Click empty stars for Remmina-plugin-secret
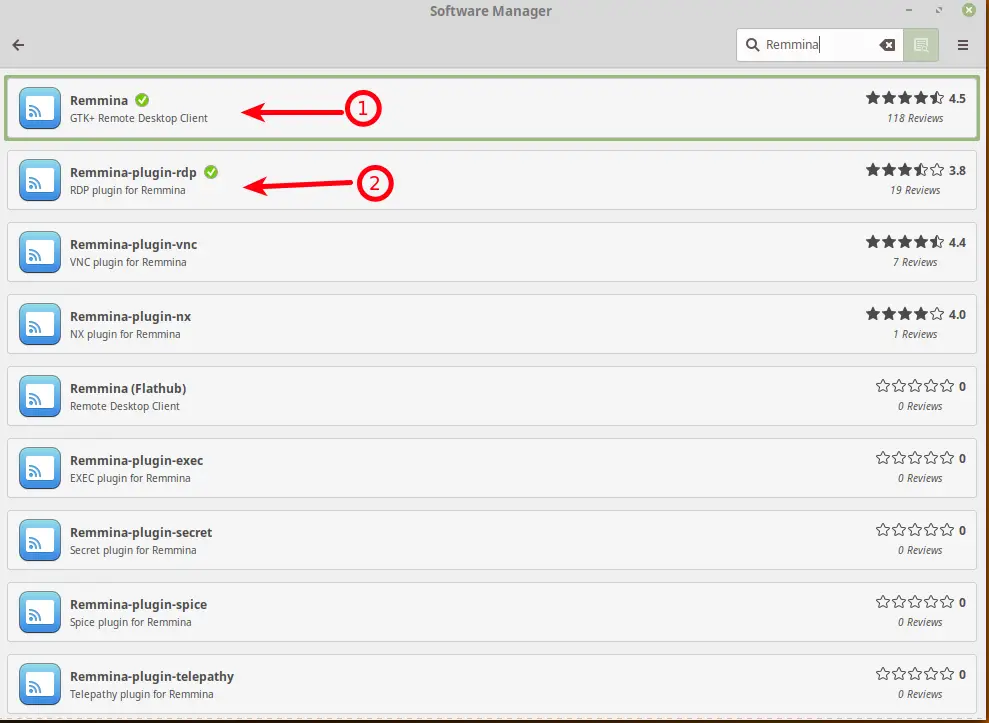The height and width of the screenshot is (723, 989). [x=915, y=530]
